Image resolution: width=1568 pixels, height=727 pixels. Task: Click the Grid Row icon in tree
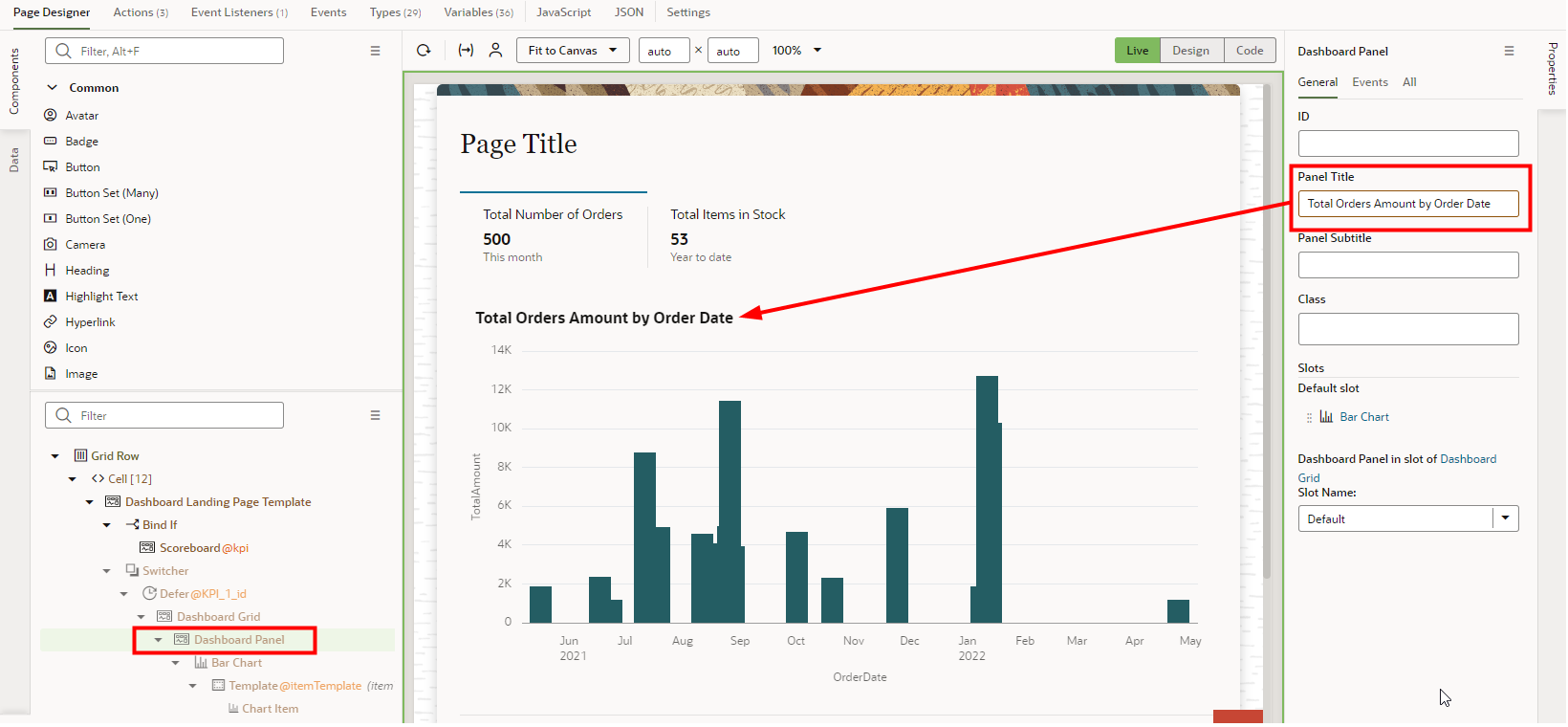point(80,455)
